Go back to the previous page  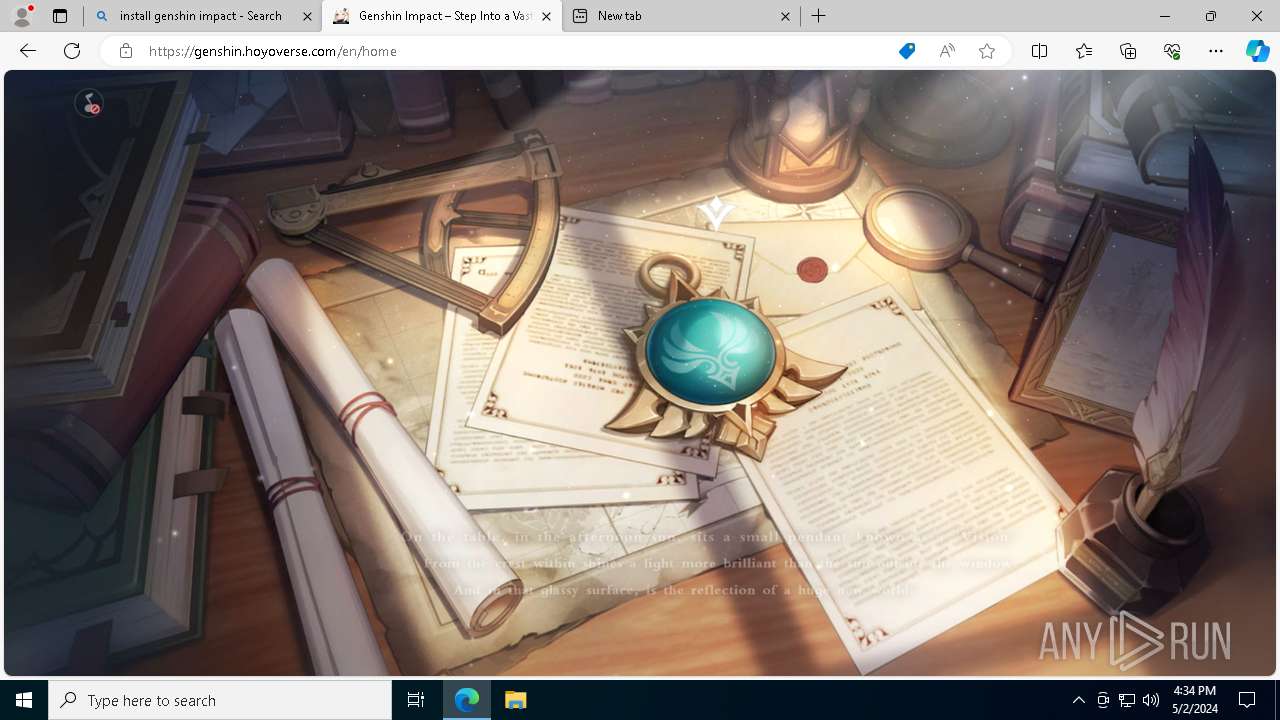pyautogui.click(x=28, y=51)
